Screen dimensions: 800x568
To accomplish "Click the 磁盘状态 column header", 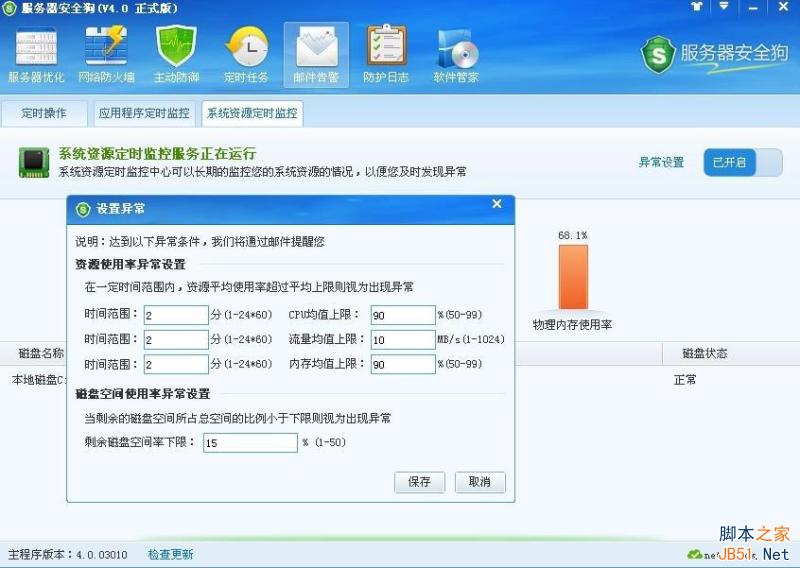I will click(x=705, y=353).
